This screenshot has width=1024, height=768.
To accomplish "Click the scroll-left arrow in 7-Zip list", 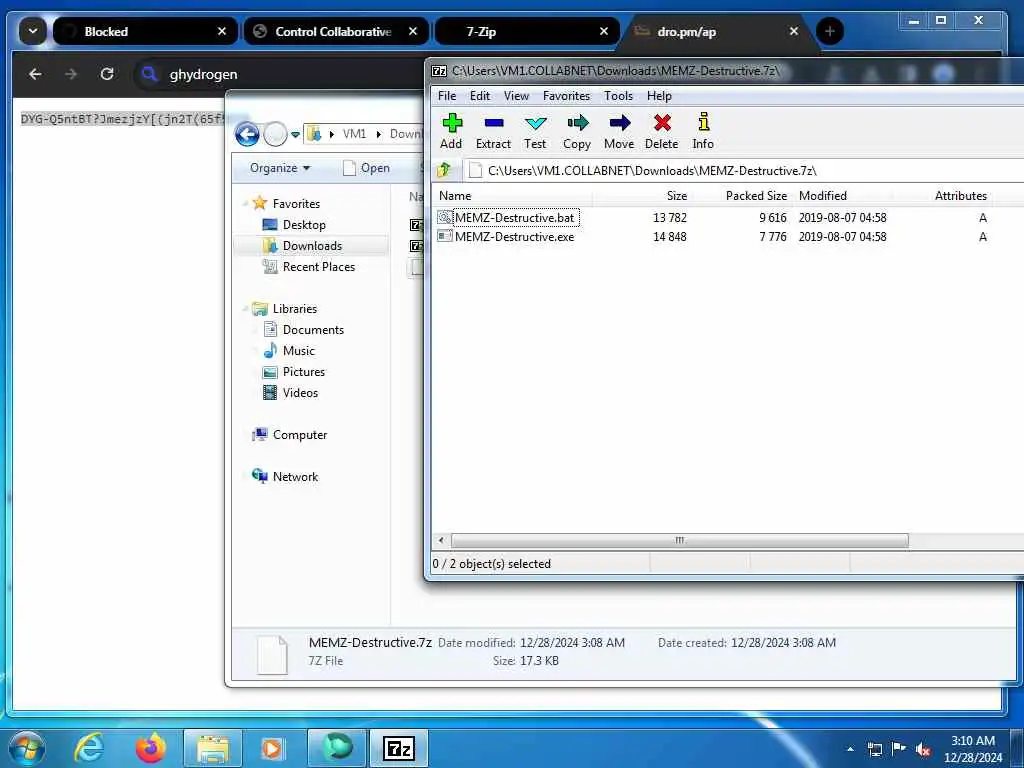I will tap(441, 540).
